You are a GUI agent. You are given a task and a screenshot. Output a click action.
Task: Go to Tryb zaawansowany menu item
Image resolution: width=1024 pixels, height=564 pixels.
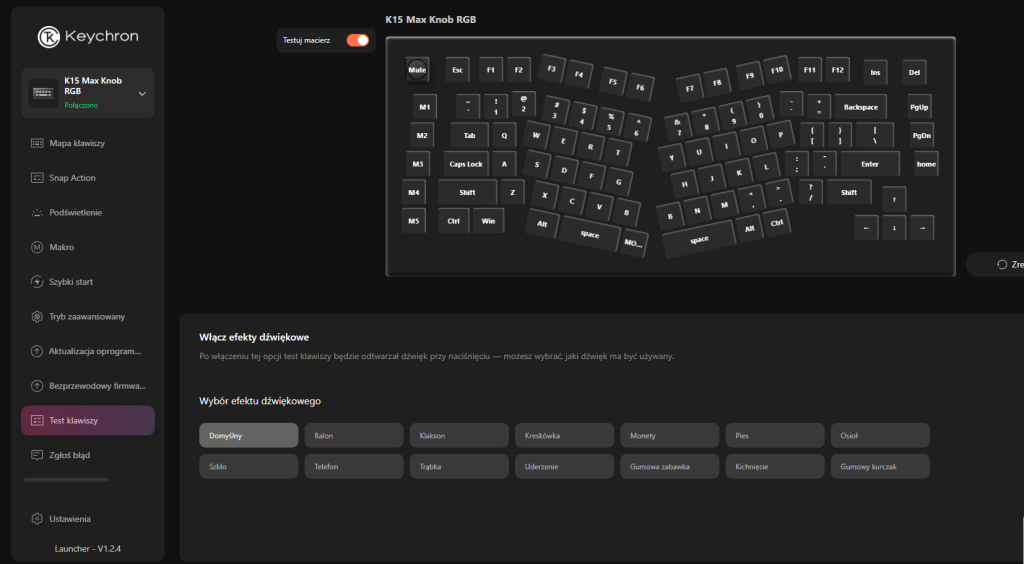point(88,316)
